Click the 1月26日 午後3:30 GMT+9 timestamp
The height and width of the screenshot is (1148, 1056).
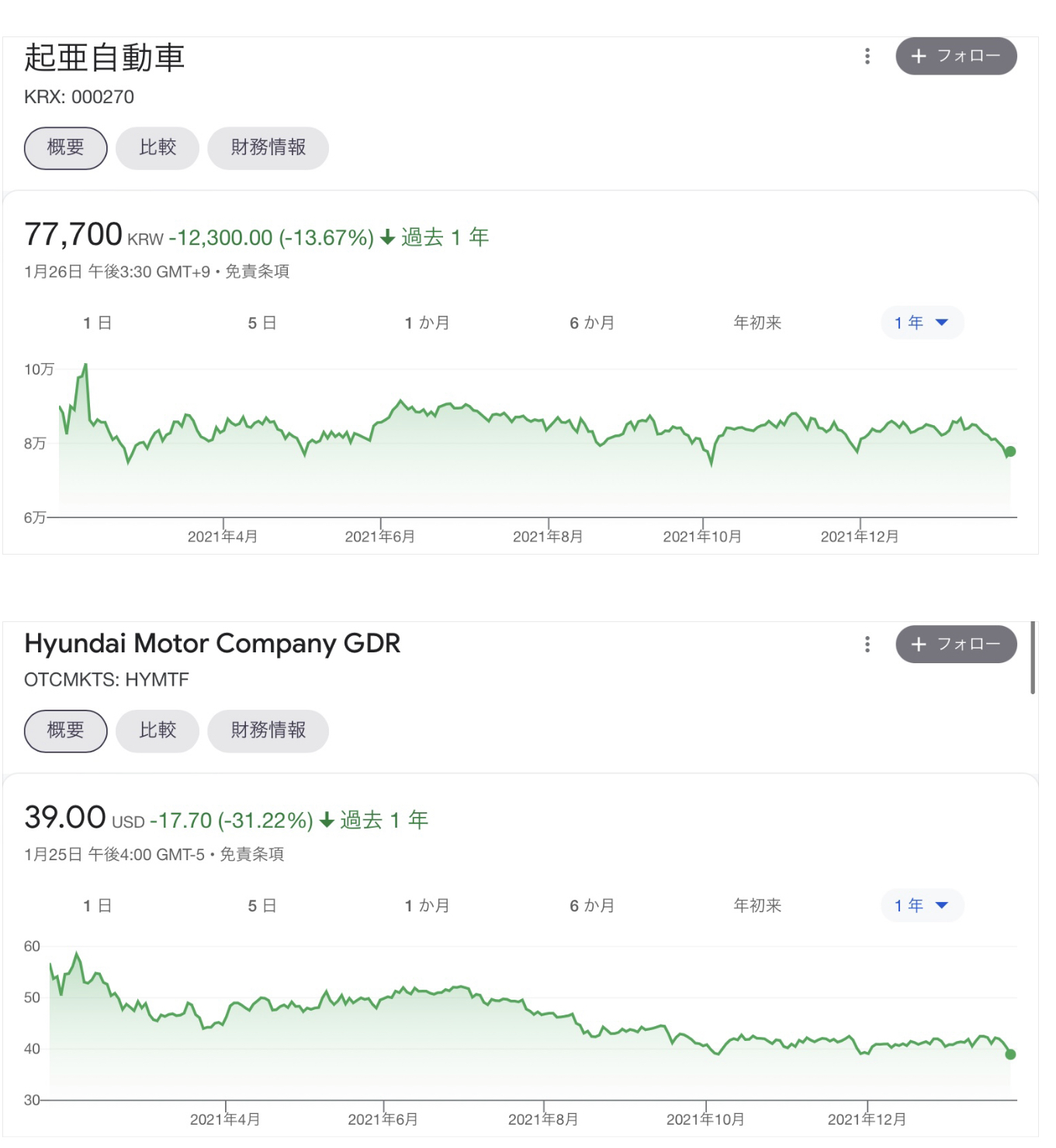click(117, 271)
